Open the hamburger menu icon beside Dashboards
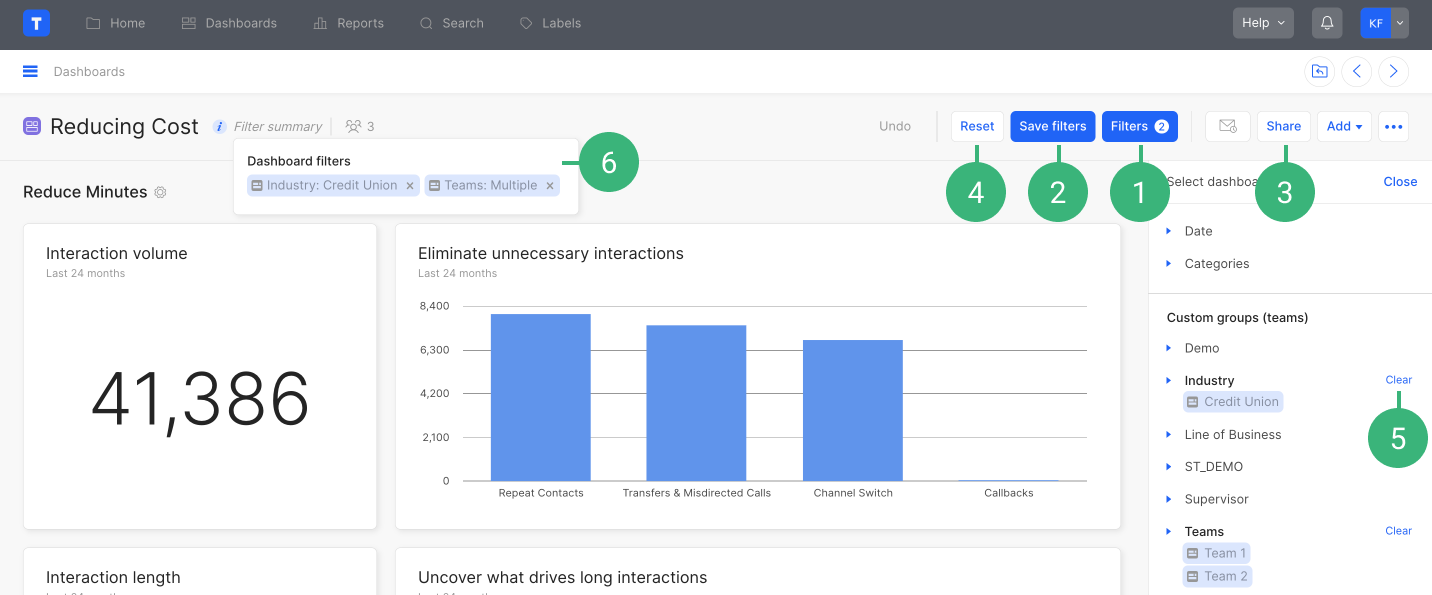1432x595 pixels. 30,71
